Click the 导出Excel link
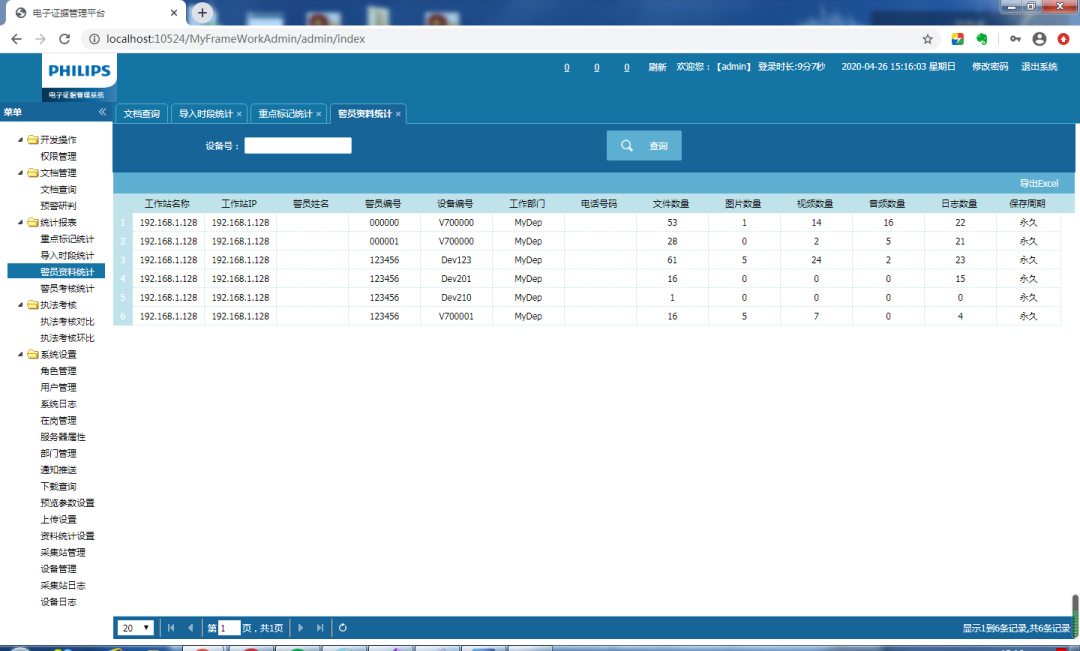The image size is (1080, 651). point(1038,183)
